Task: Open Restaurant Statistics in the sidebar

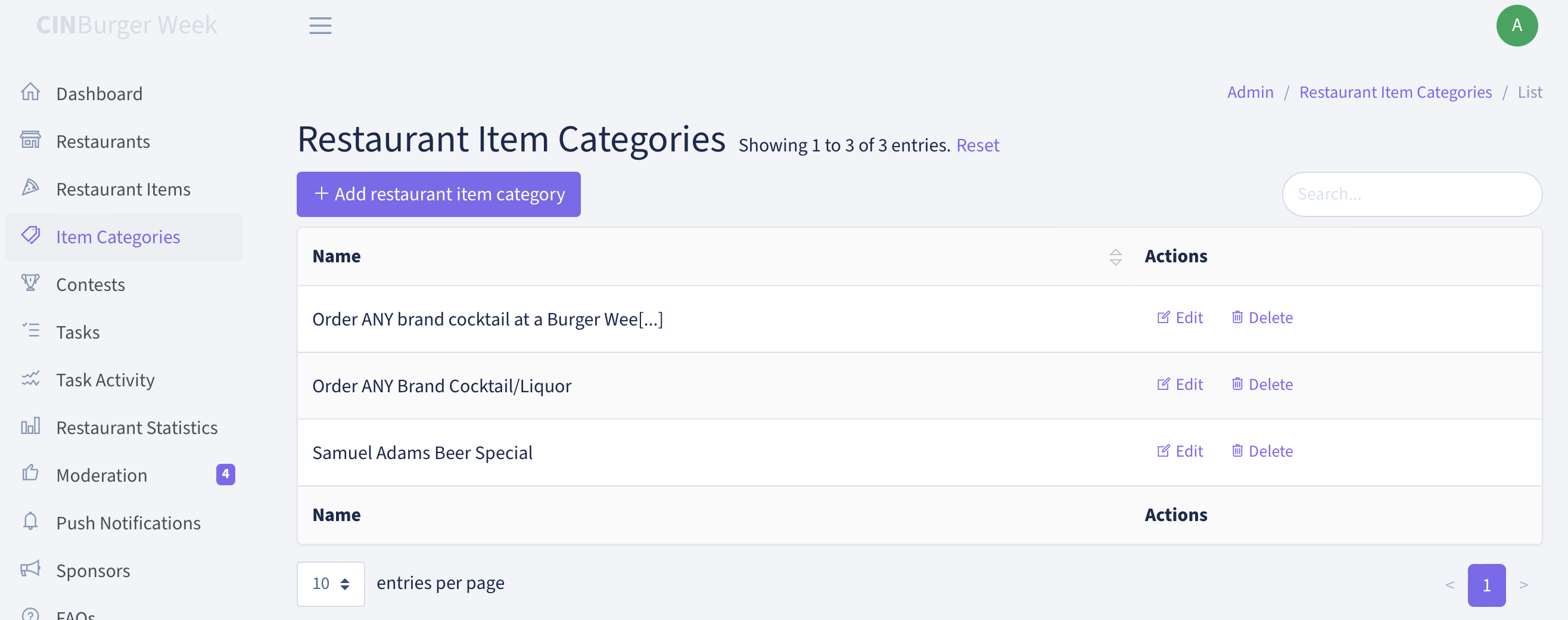Action: [x=136, y=427]
